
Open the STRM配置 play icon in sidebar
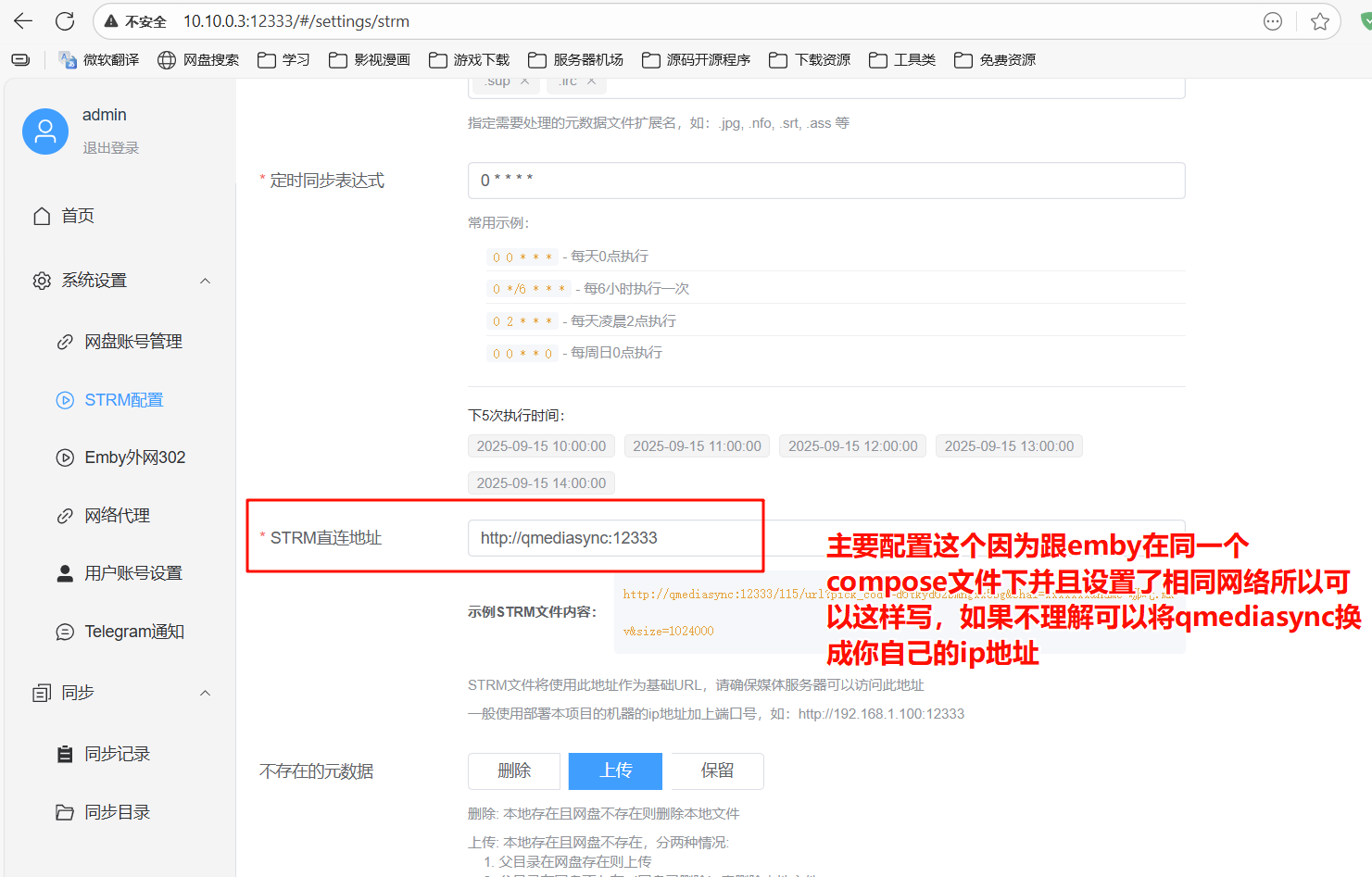(65, 399)
